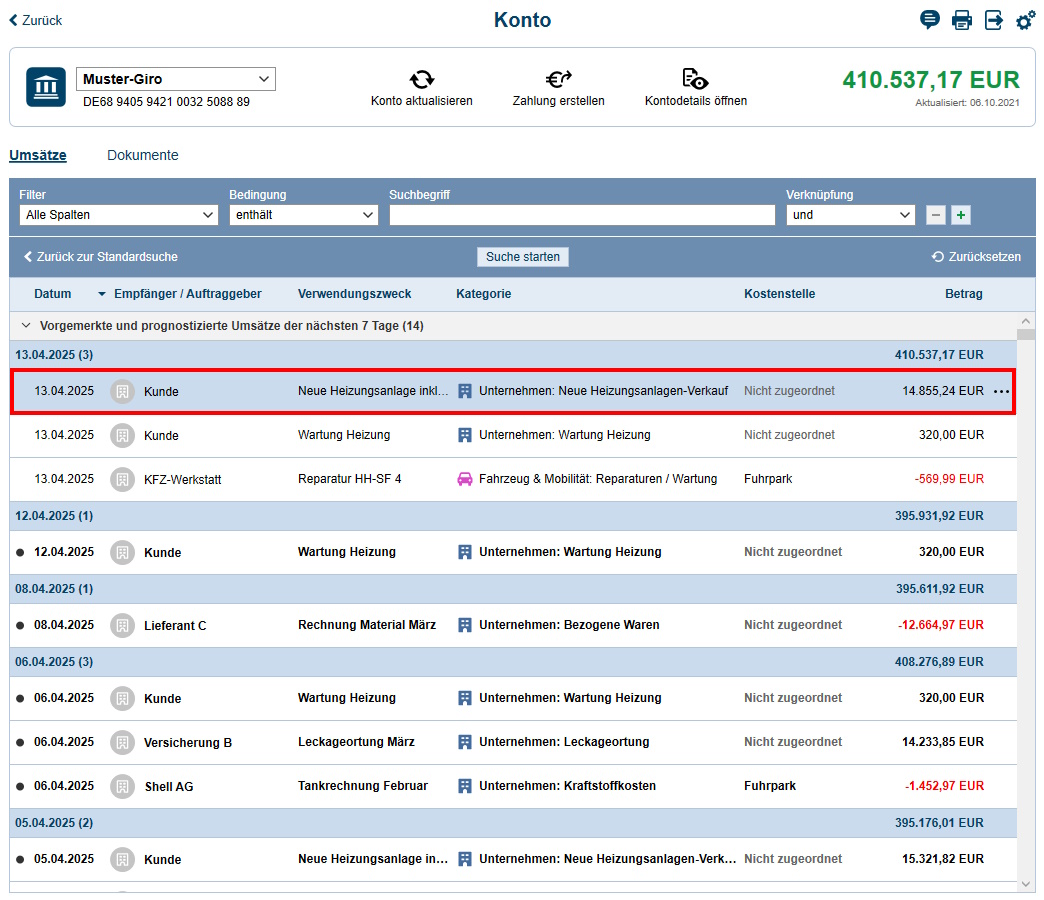1044x900 pixels.
Task: Click category icon of Leckageortung row
Action: click(x=465, y=742)
